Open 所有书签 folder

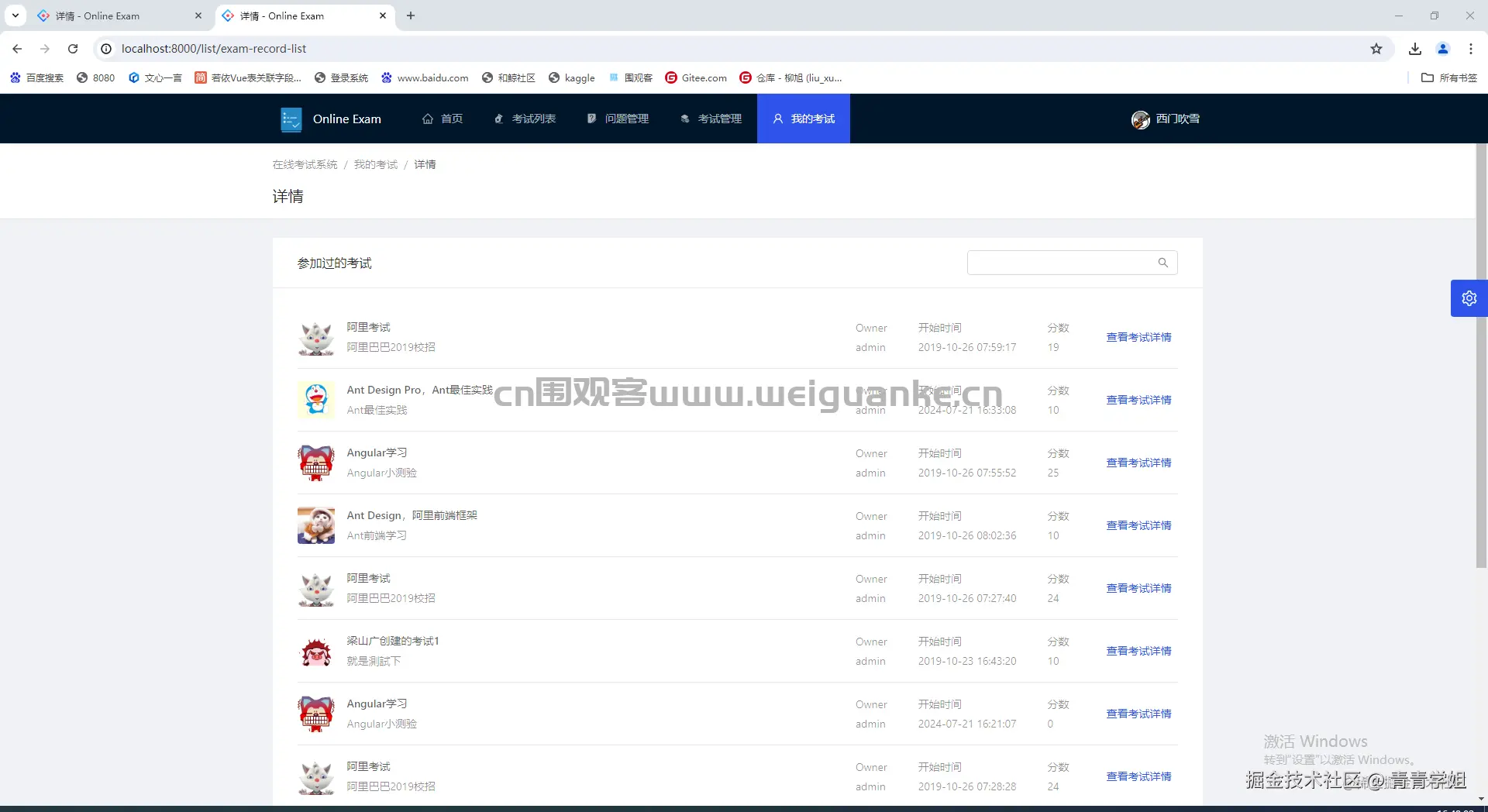pos(1449,77)
